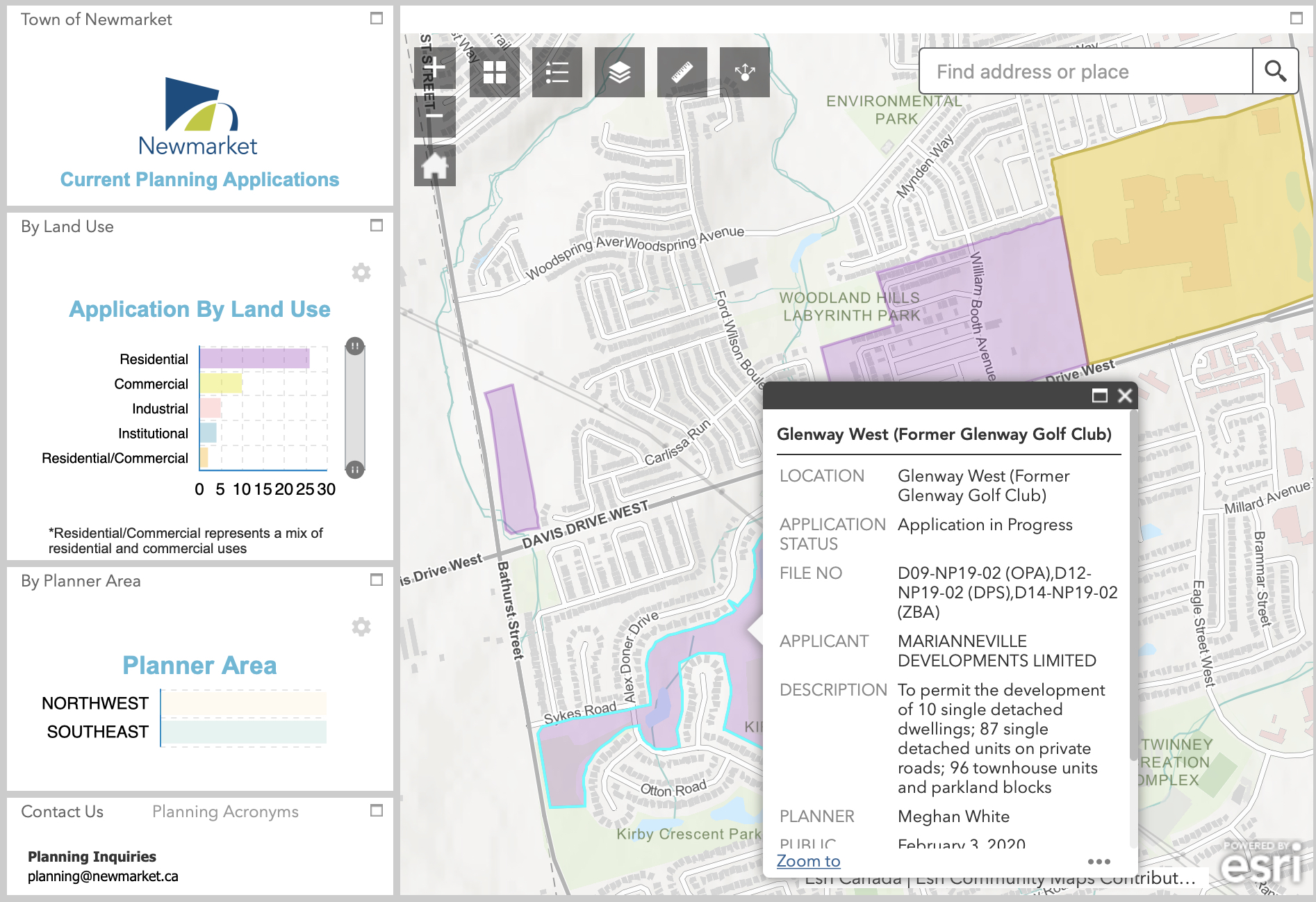This screenshot has width=1316, height=902.
Task: Select the Residential/Commercial bar in chart
Action: 204,457
